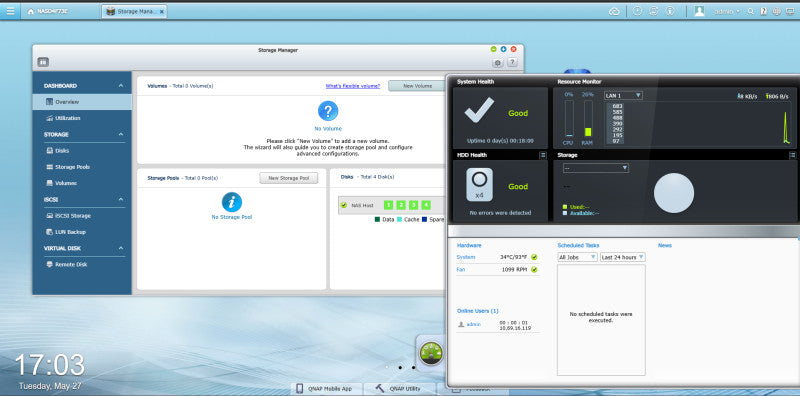Click the No Storage Pool info icon
This screenshot has width=800, height=396.
[x=232, y=203]
